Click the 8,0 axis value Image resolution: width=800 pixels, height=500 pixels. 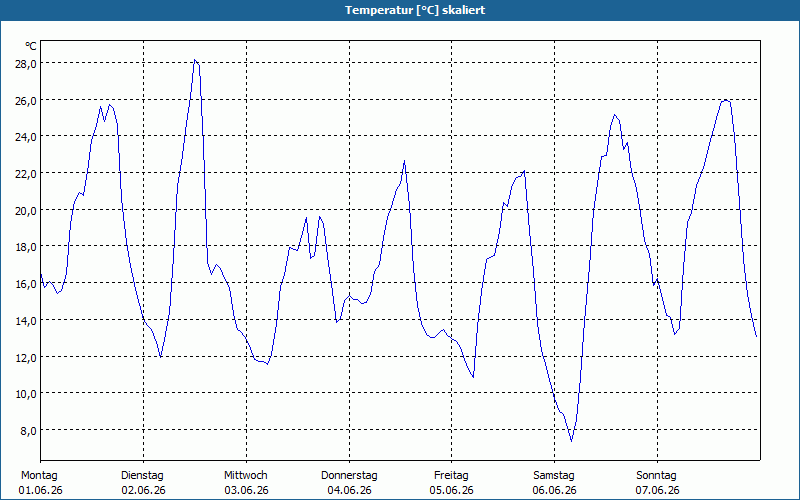pyautogui.click(x=28, y=430)
